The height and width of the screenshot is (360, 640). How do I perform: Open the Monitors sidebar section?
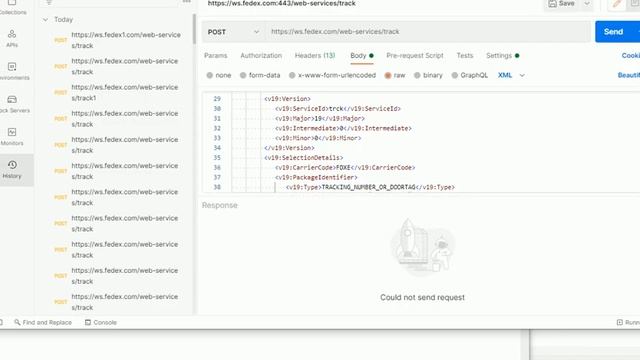click(12, 136)
